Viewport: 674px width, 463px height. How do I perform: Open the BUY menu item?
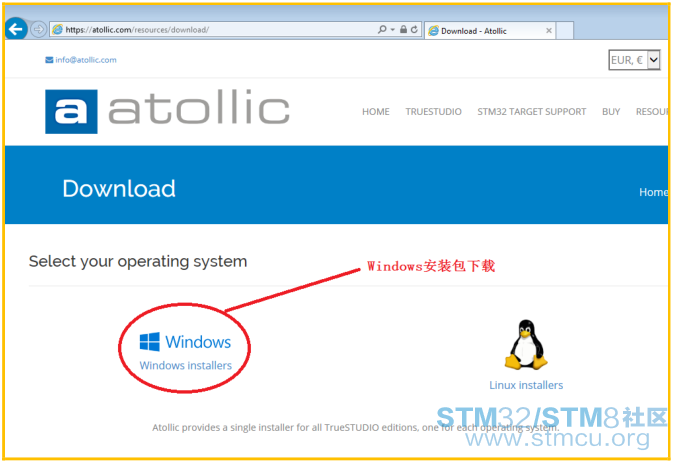coord(611,112)
